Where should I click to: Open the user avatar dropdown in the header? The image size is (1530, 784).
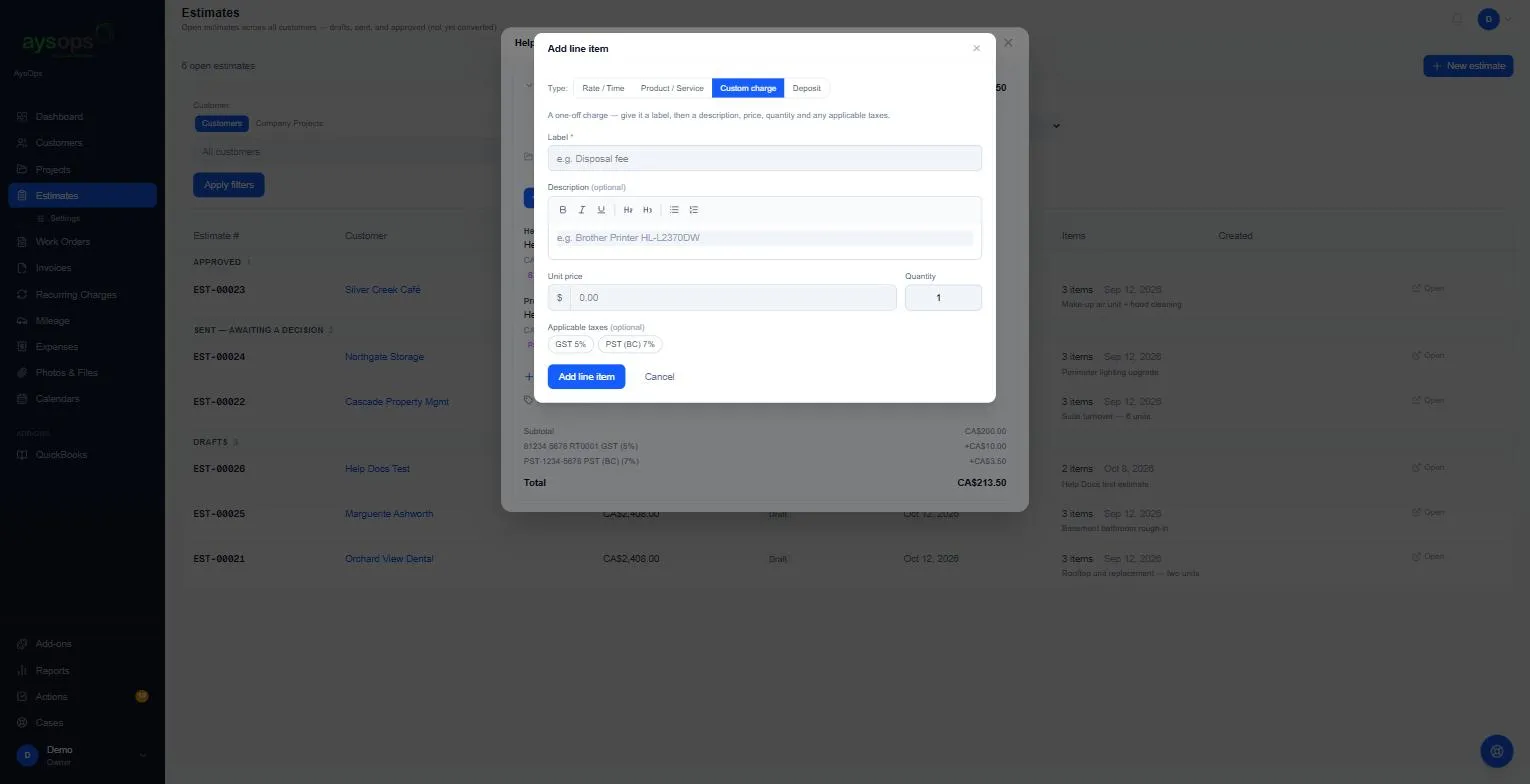click(1496, 19)
